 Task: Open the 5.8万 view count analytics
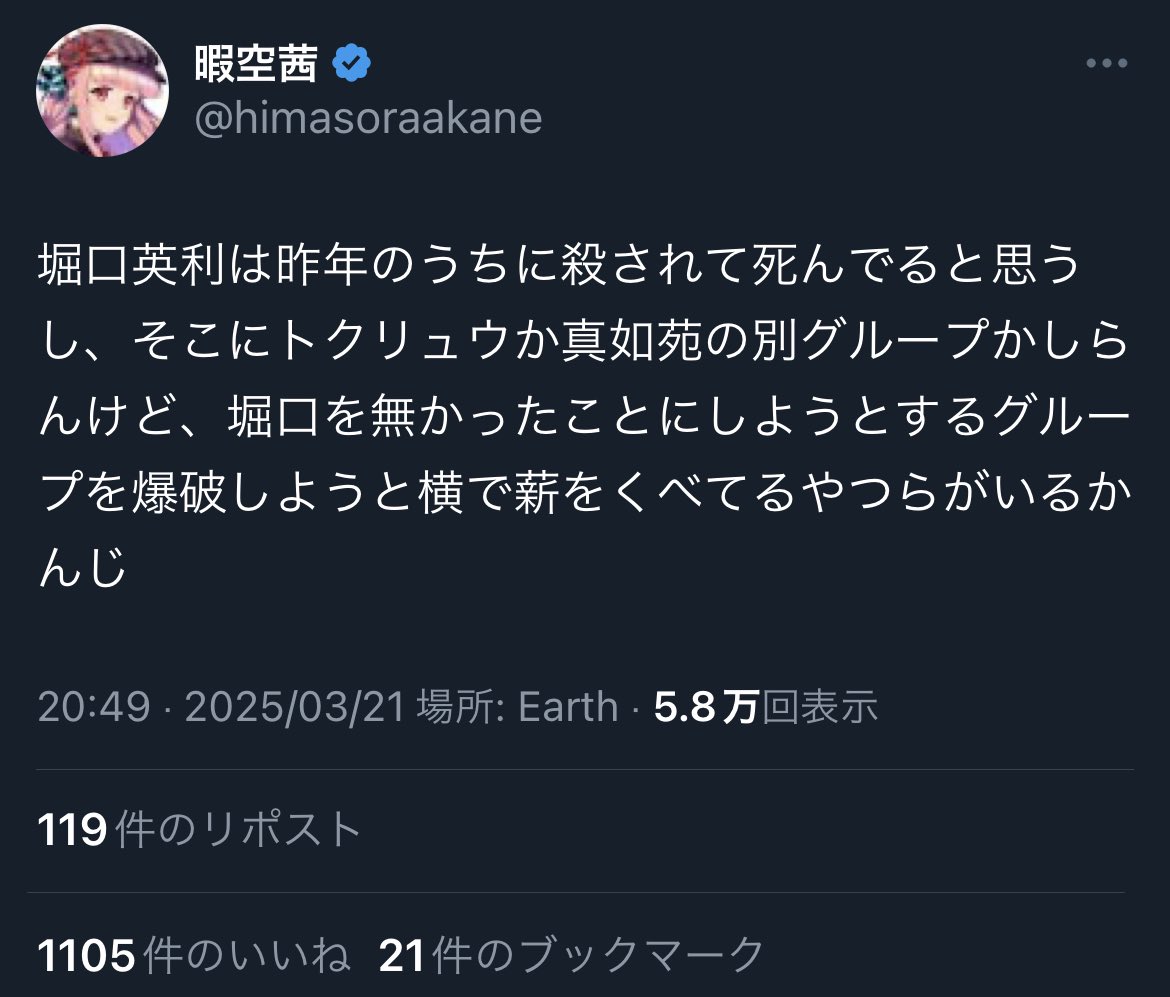[x=705, y=708]
